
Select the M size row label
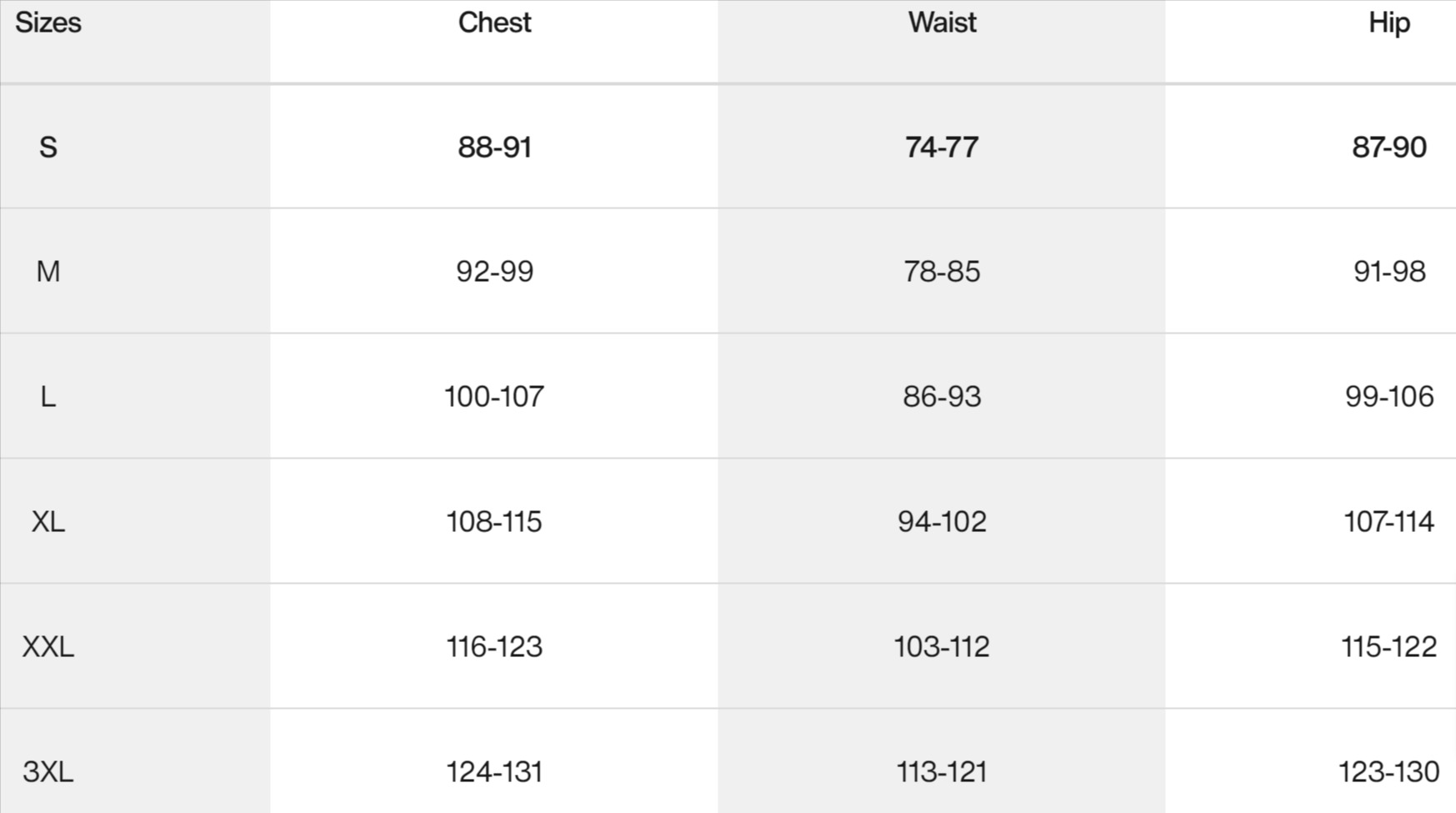(48, 272)
